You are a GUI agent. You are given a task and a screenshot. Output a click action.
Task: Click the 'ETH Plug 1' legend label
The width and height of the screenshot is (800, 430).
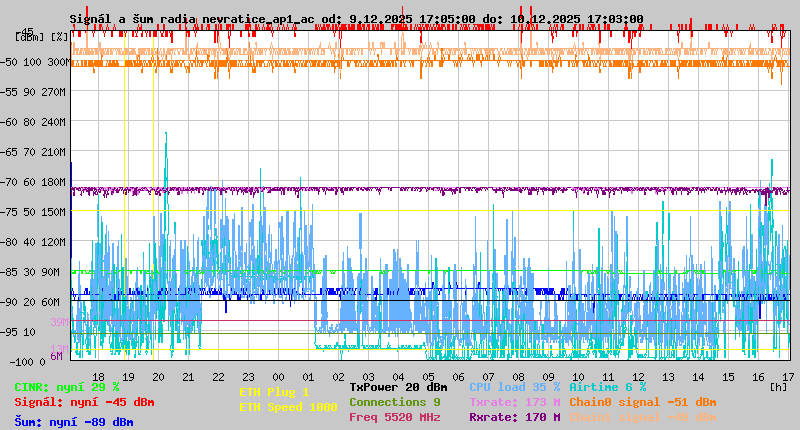[x=274, y=392]
